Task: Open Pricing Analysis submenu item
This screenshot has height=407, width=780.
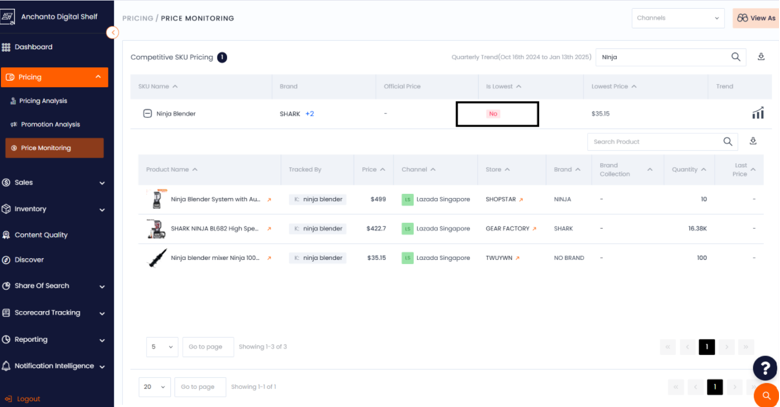Action: (43, 101)
